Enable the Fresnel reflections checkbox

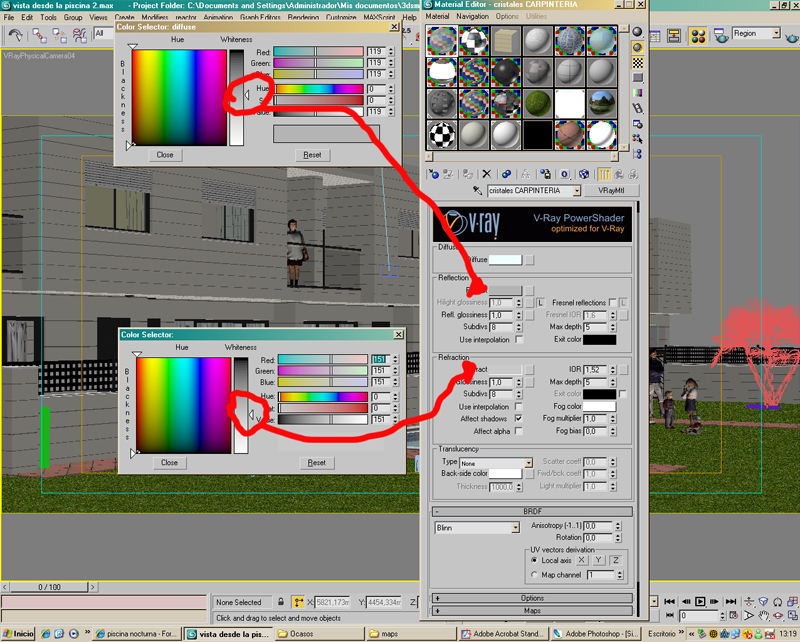pyautogui.click(x=612, y=303)
